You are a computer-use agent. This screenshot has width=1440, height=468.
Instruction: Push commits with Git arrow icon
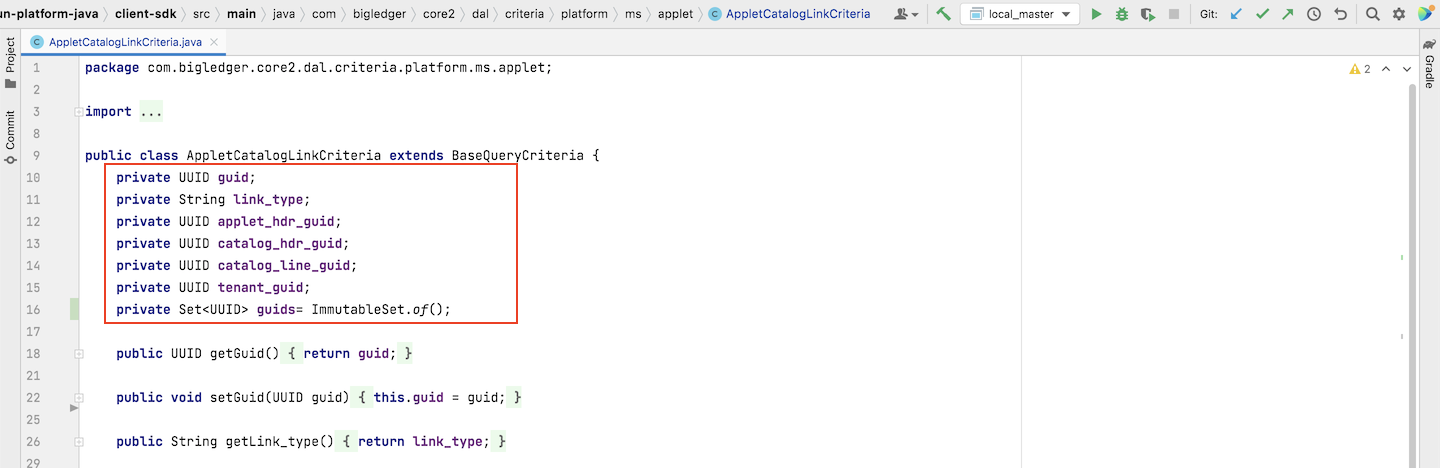point(1288,15)
